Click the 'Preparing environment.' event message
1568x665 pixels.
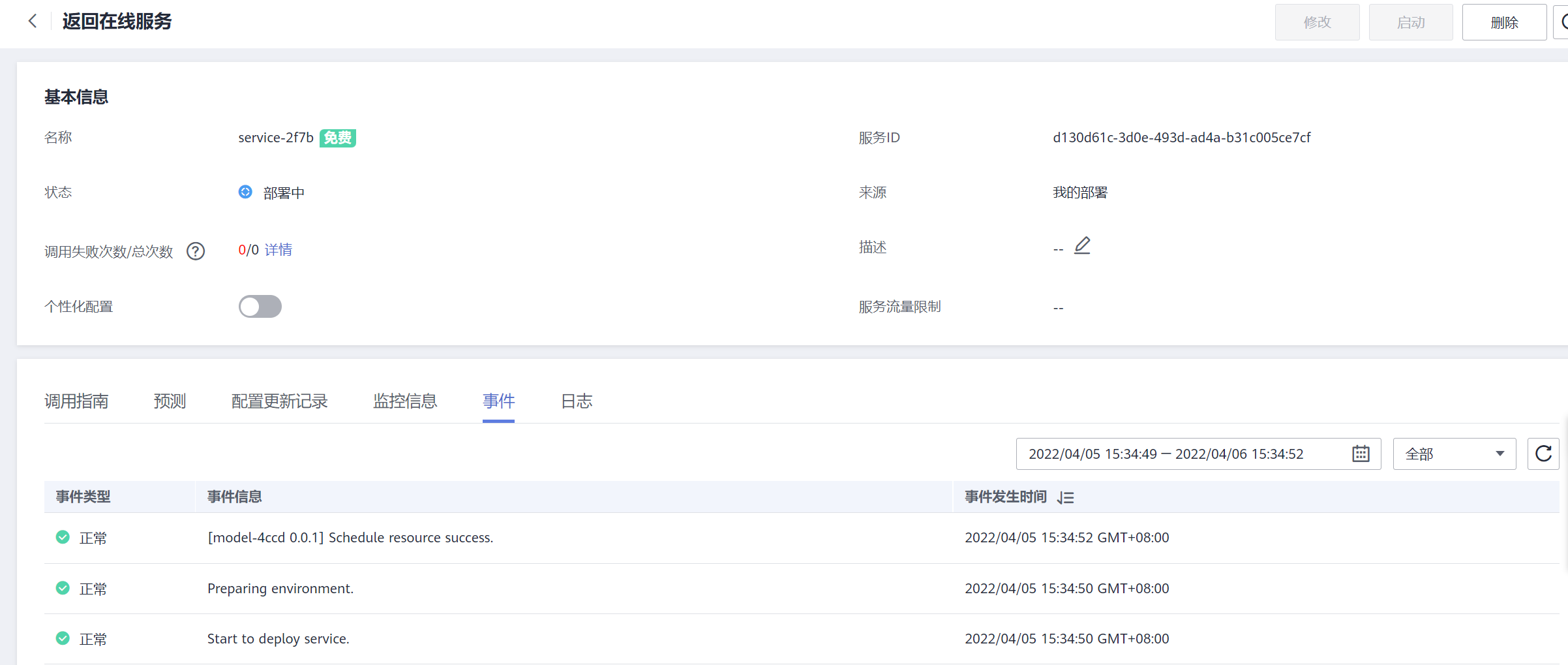280,589
